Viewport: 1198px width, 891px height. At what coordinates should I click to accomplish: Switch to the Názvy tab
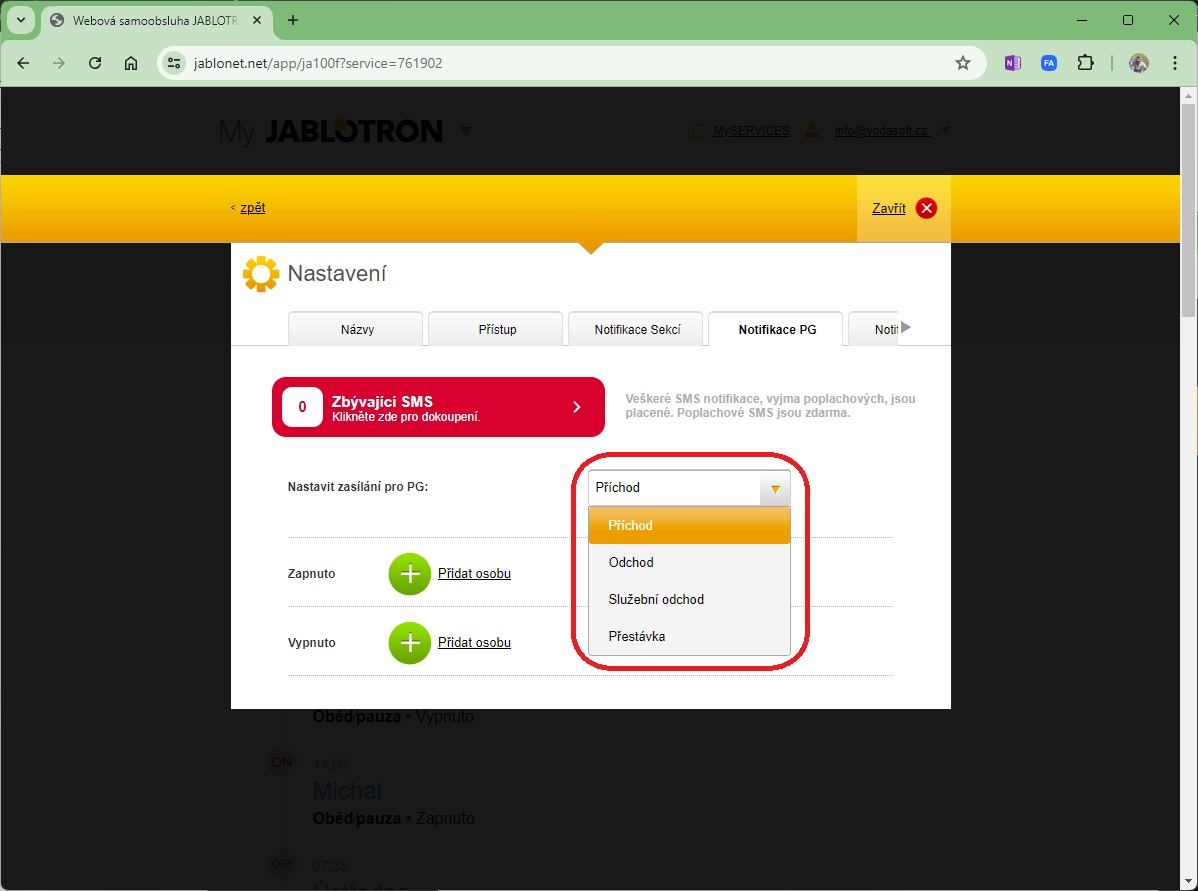click(357, 329)
